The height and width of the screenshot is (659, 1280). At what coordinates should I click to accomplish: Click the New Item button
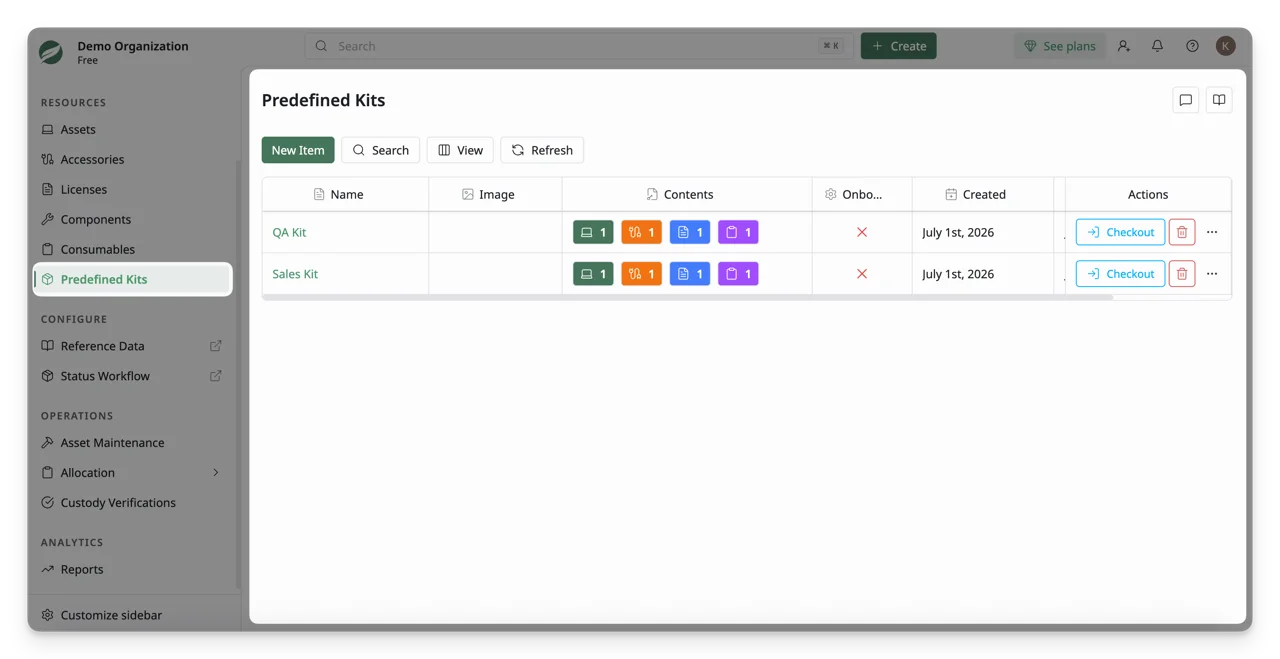[298, 150]
